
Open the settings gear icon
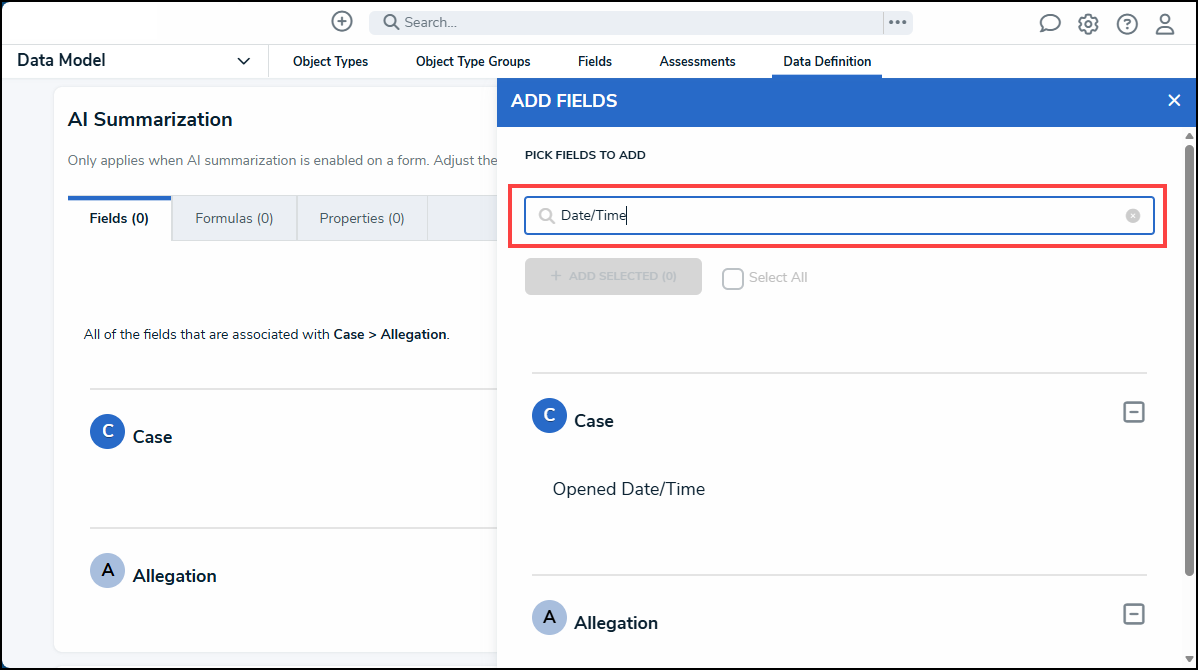(x=1088, y=24)
